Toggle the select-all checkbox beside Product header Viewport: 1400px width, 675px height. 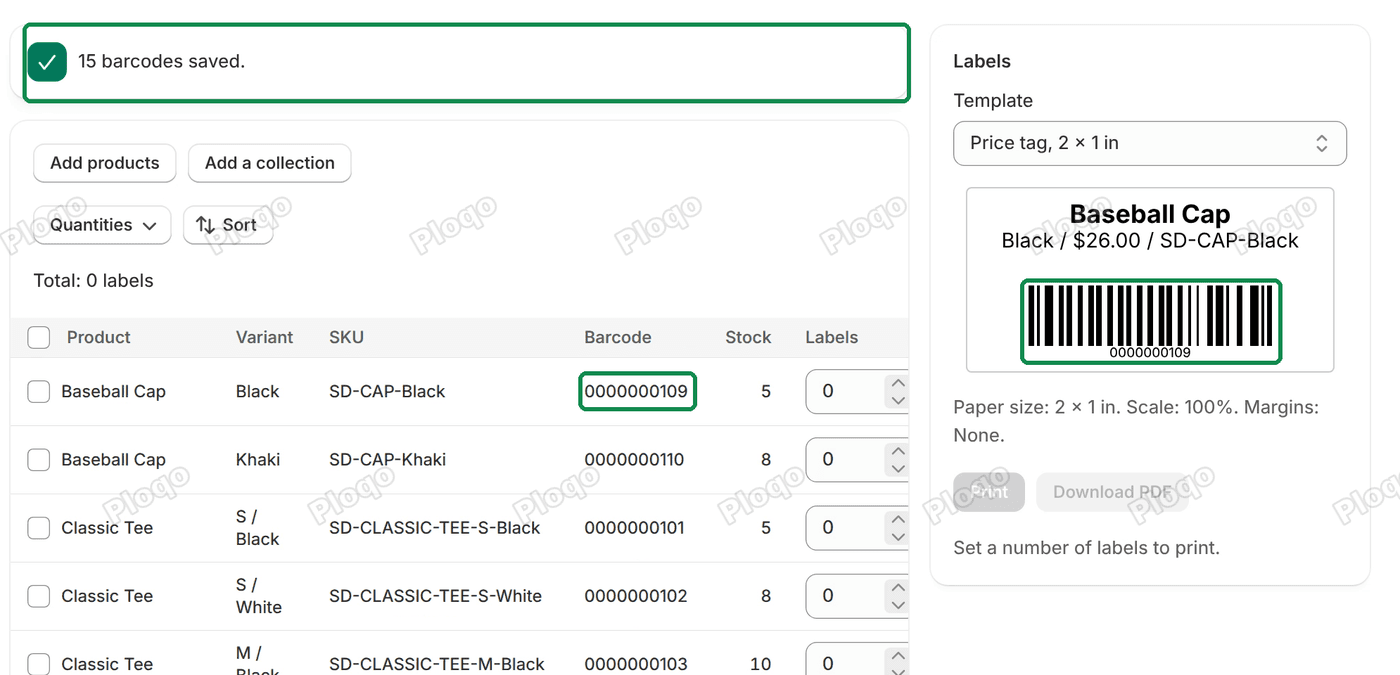pos(39,337)
